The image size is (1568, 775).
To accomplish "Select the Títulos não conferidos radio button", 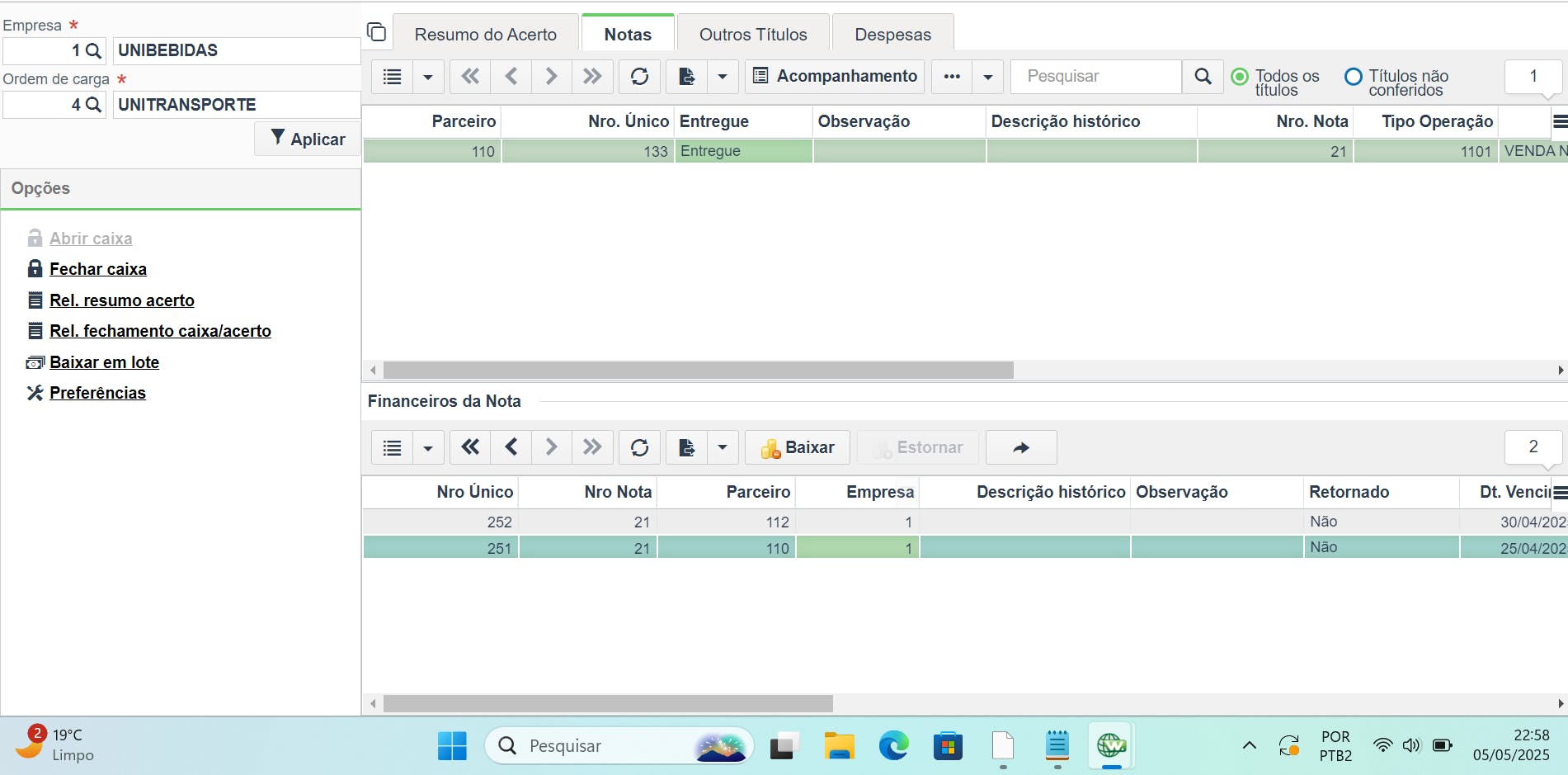I will point(1353,77).
